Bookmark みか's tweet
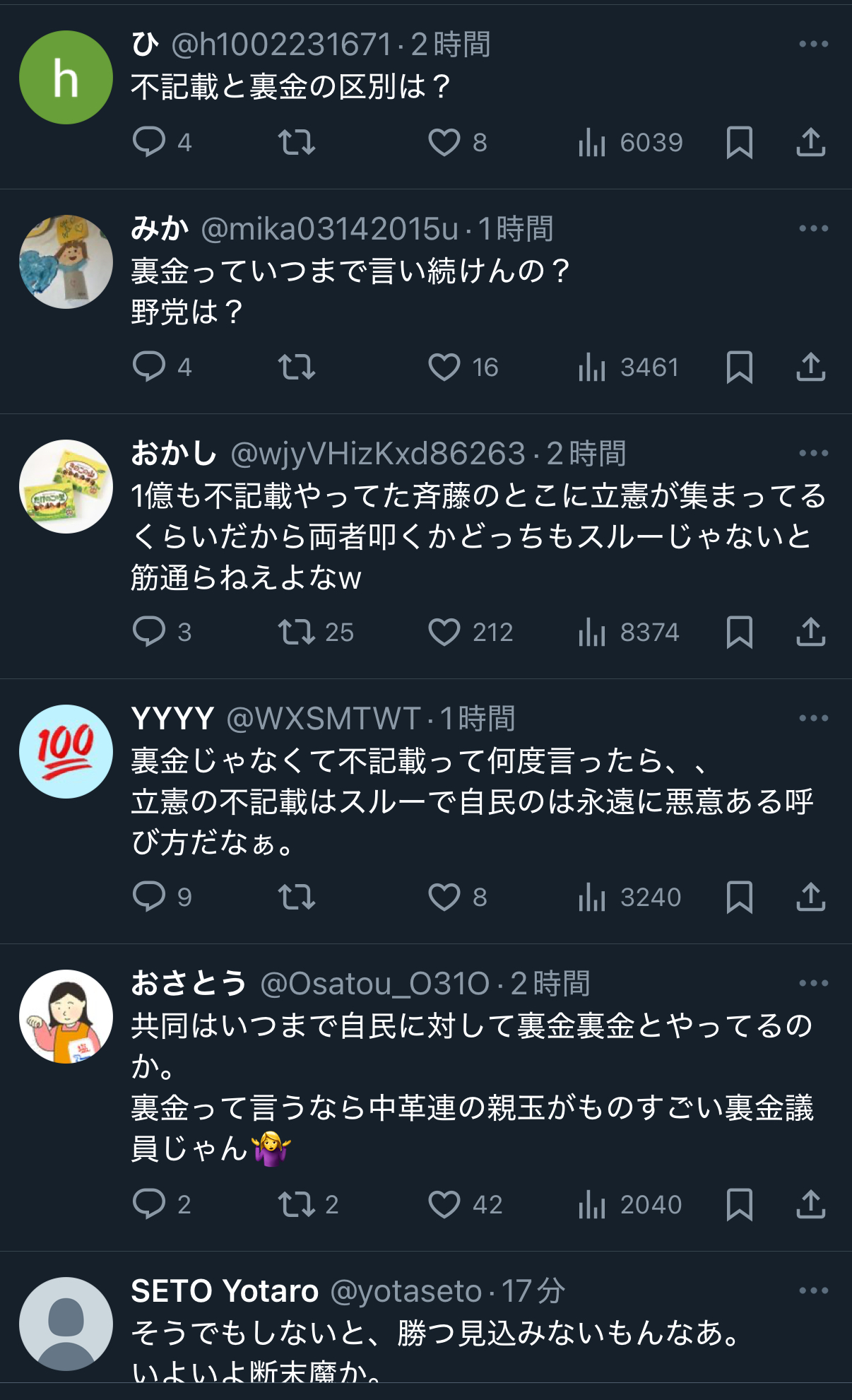852x1400 pixels. (740, 367)
